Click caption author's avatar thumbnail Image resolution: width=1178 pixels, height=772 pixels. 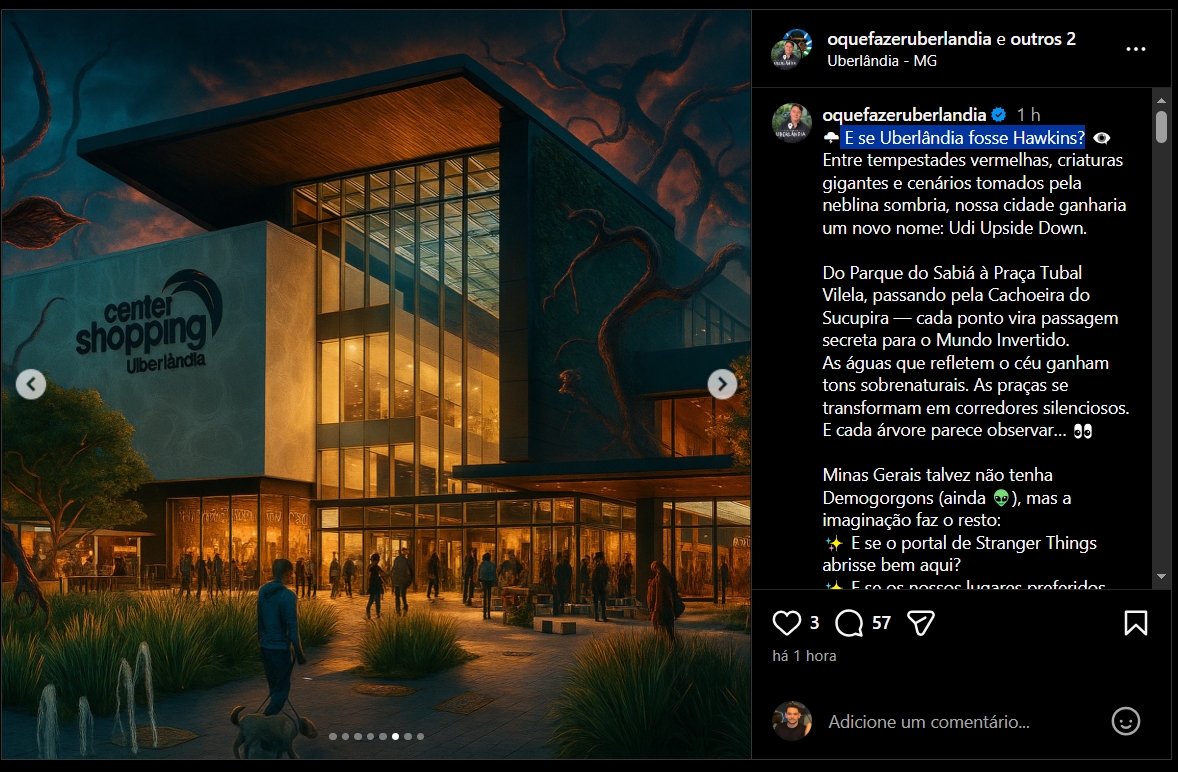coord(792,123)
